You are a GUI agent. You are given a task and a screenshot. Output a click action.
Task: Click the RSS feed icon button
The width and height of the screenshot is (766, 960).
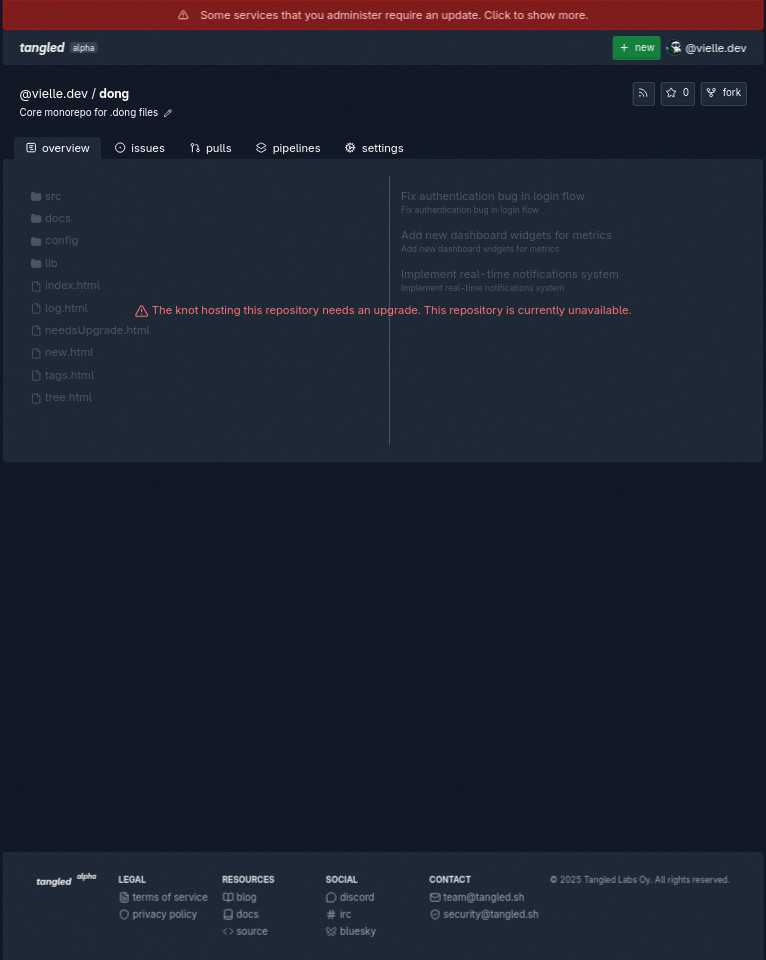644,94
